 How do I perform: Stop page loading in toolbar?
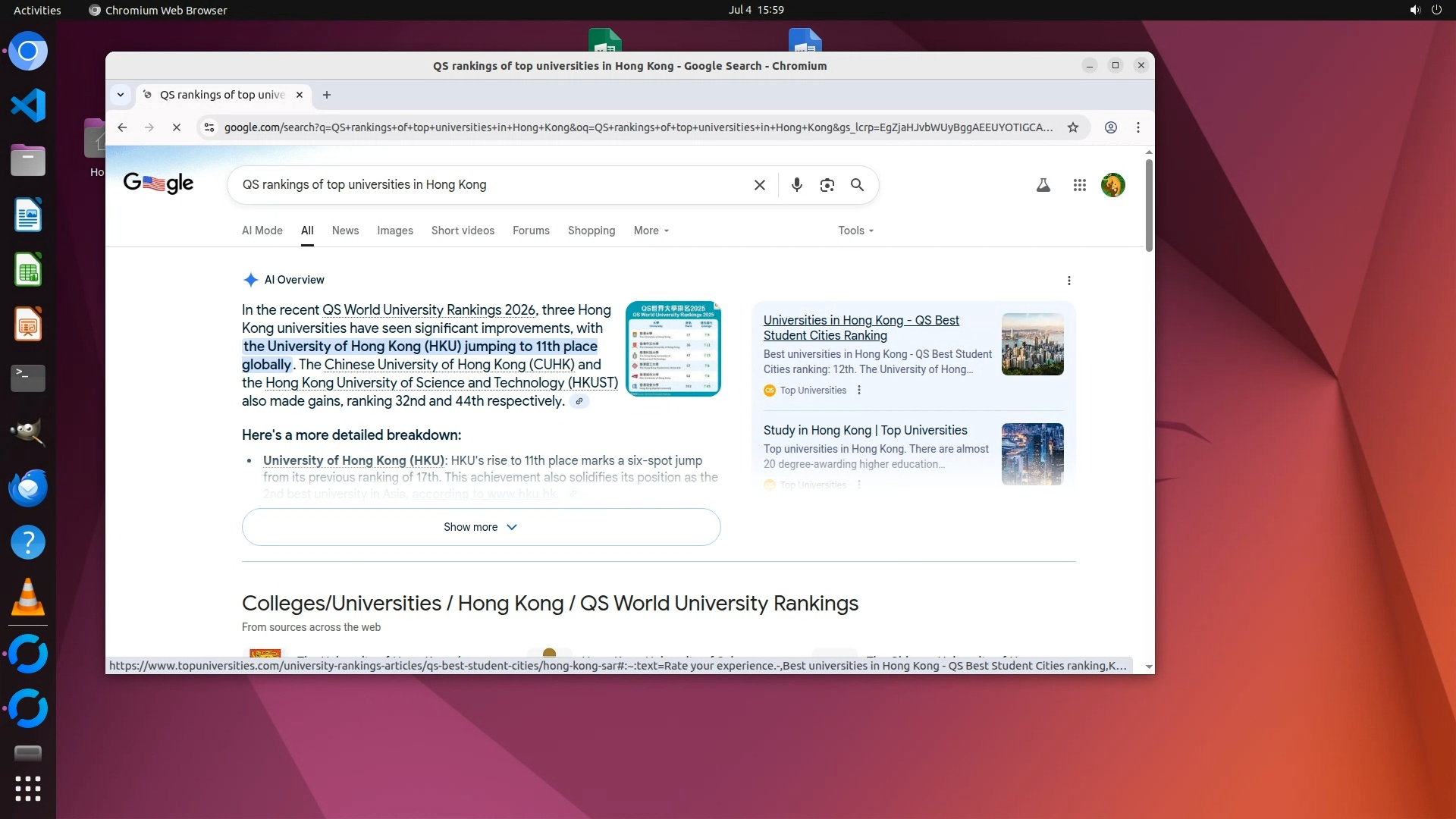[x=176, y=127]
